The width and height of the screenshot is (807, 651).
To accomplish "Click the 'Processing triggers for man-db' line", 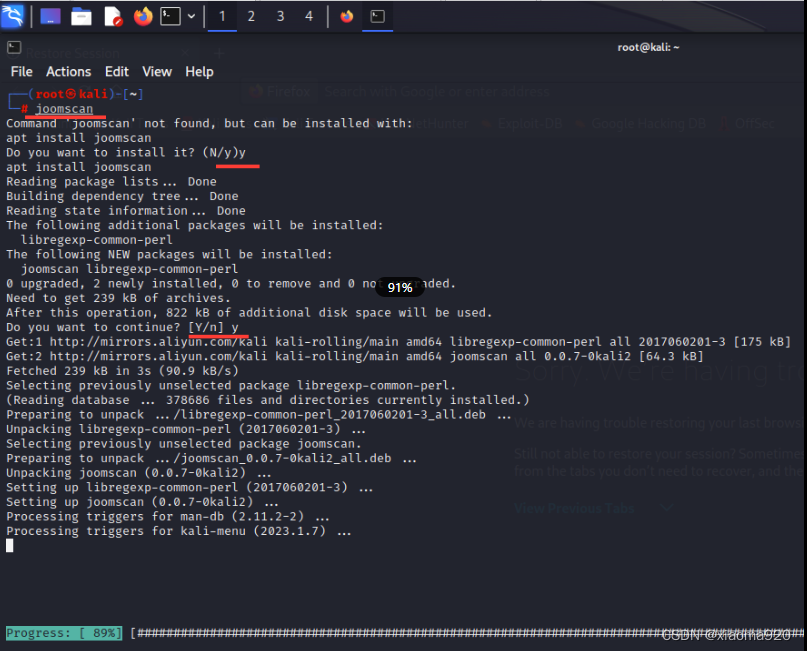I will point(168,516).
